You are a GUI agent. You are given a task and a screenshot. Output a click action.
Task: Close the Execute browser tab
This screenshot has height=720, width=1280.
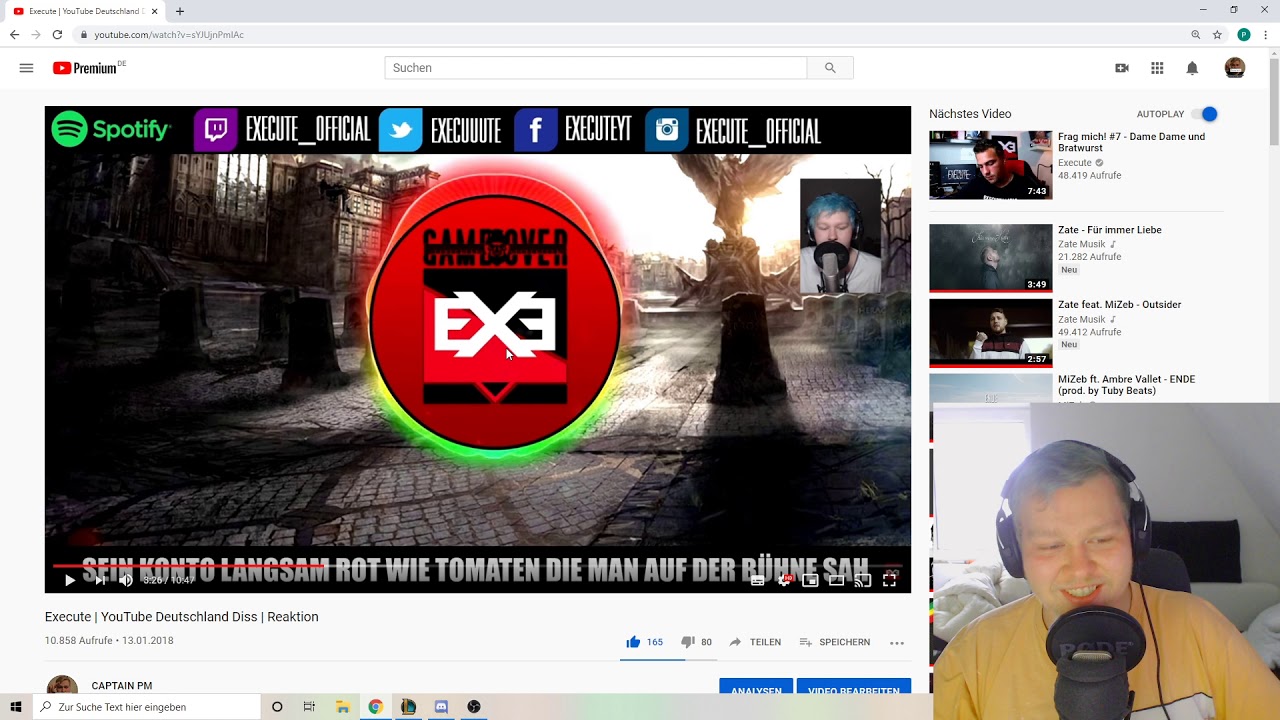tap(155, 11)
